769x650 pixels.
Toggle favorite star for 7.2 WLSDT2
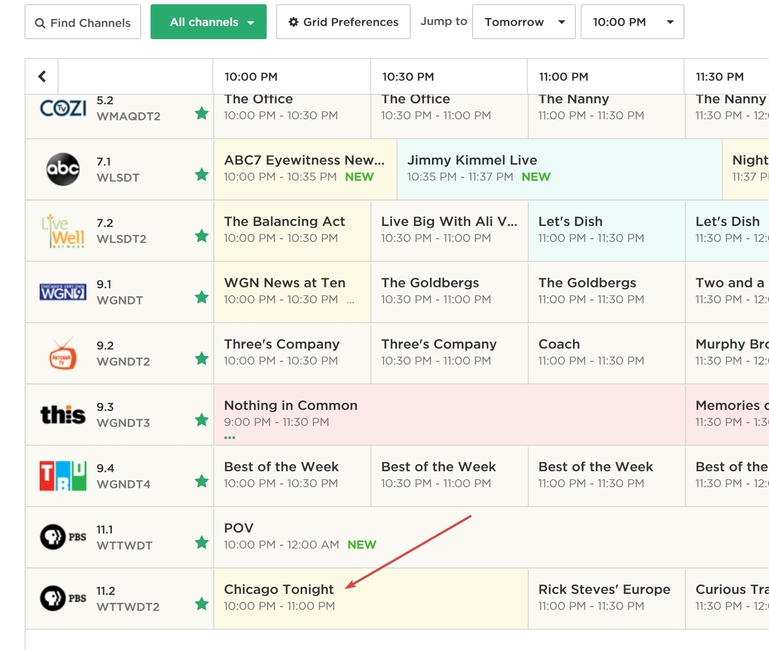(x=202, y=236)
